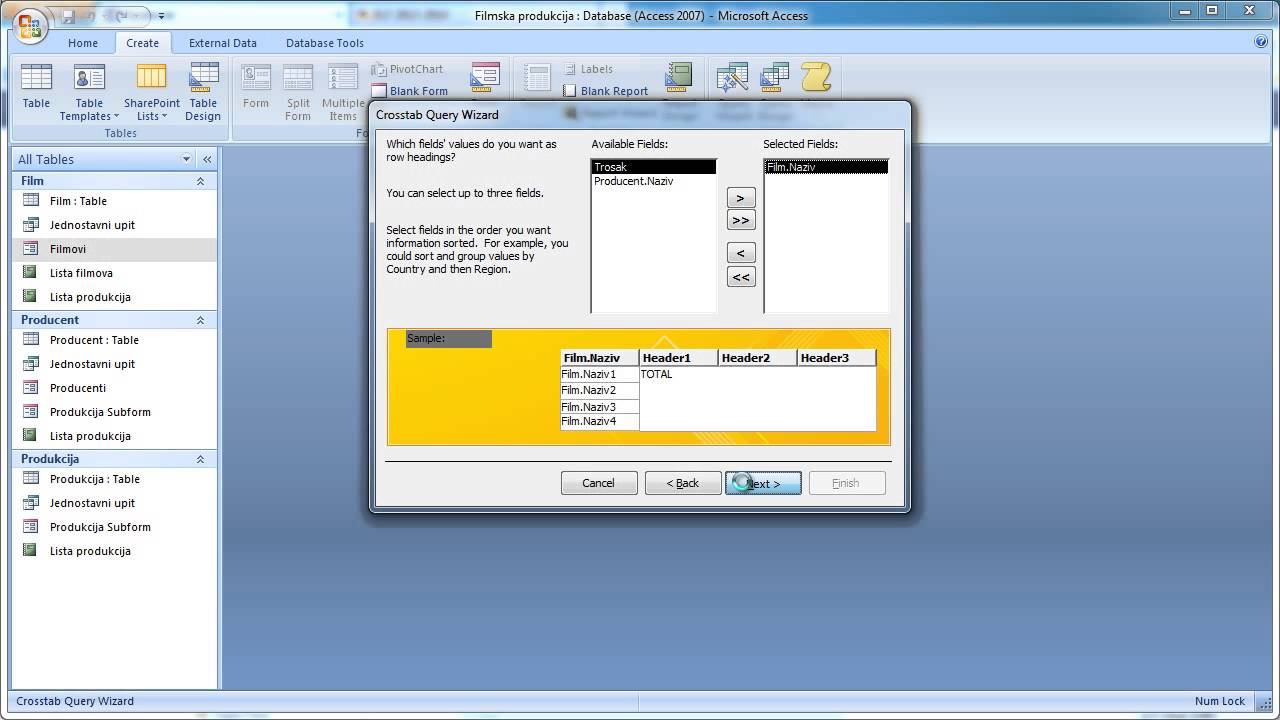Select the Filmovi form in navigation pane

click(114, 249)
